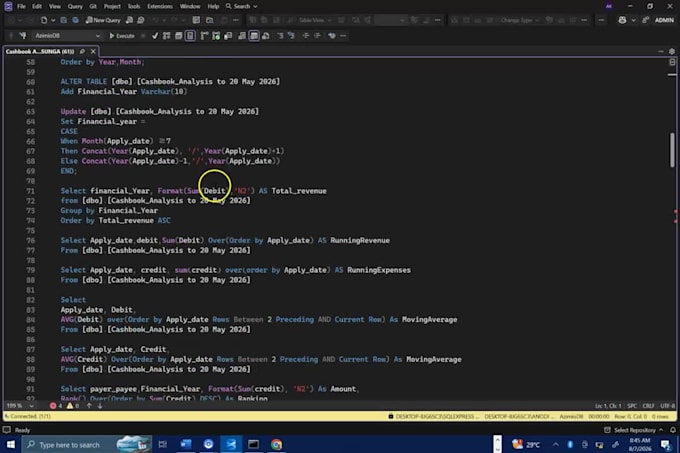680x453 pixels.
Task: Pin the Cashbook query tab
Action: (82, 51)
